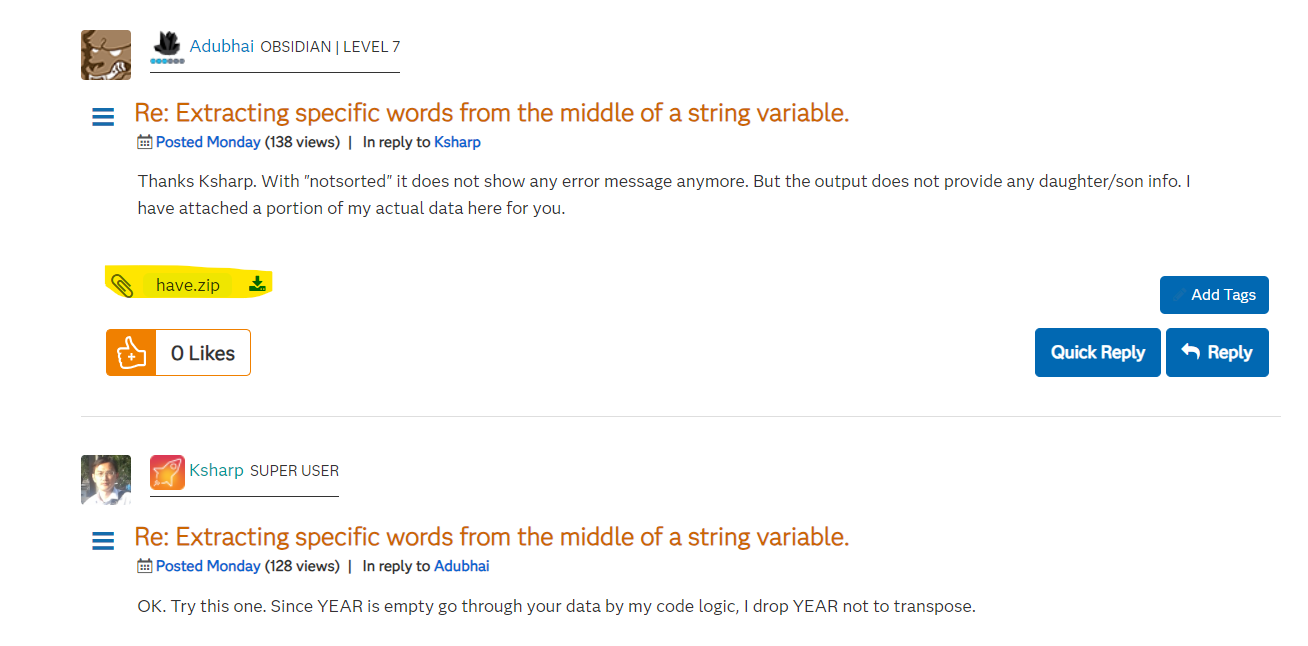Screen dimensions: 1308x646
Task: Click the calendar icon on Adubhai's post
Action: (145, 142)
